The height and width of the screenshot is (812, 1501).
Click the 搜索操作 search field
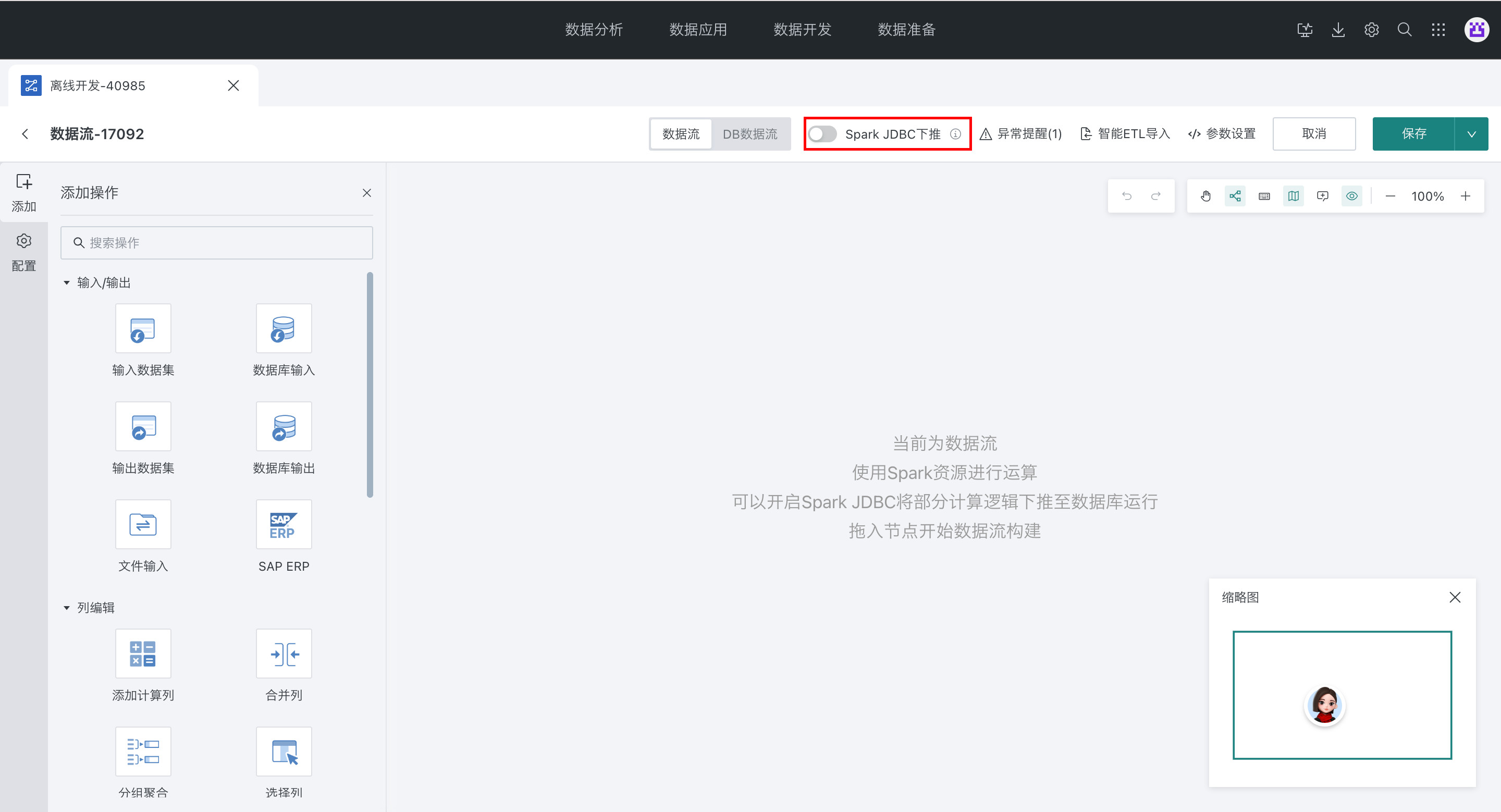pyautogui.click(x=217, y=243)
